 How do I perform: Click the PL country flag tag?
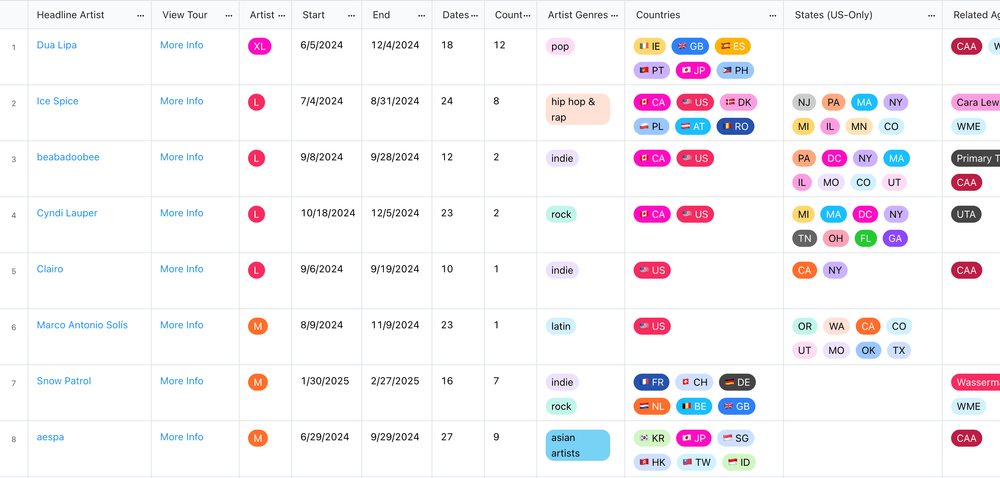651,127
